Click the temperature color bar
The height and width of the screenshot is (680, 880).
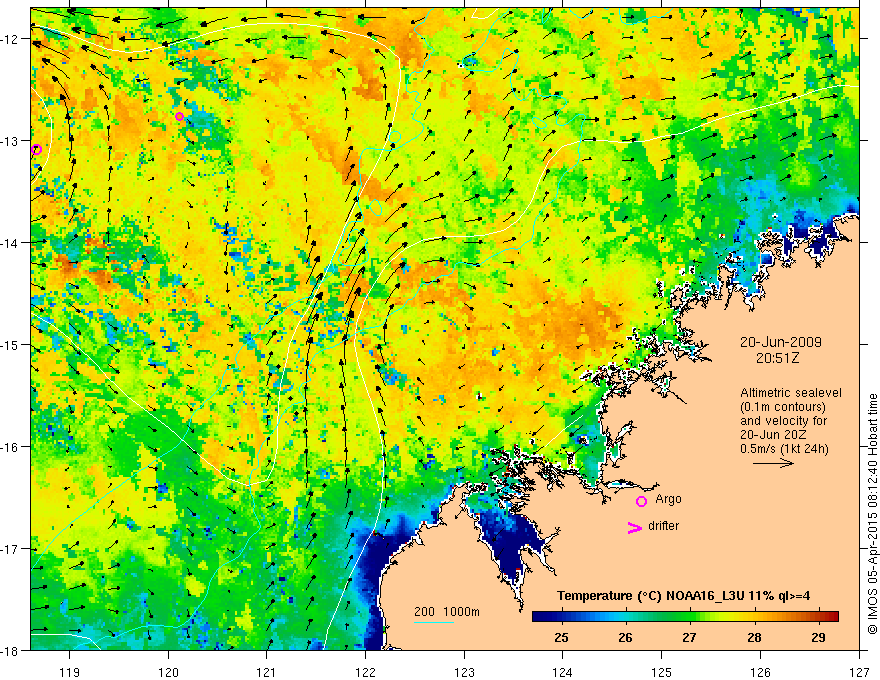tap(685, 616)
